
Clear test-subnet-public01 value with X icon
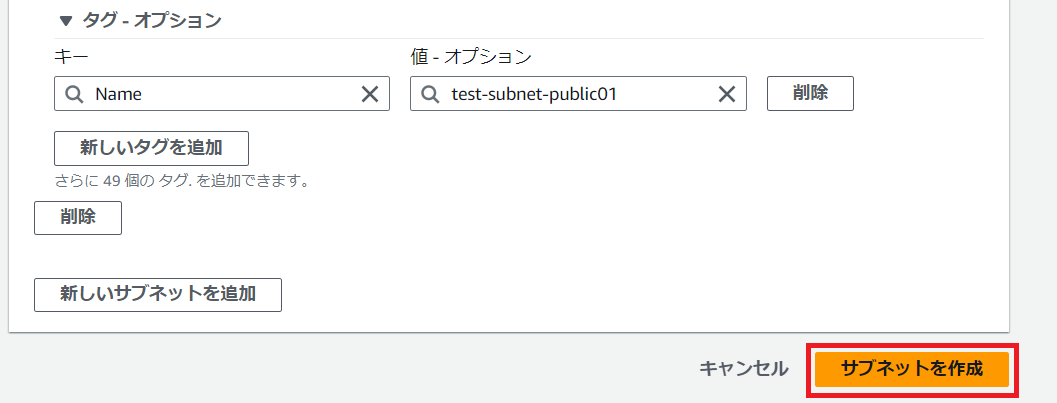click(727, 94)
